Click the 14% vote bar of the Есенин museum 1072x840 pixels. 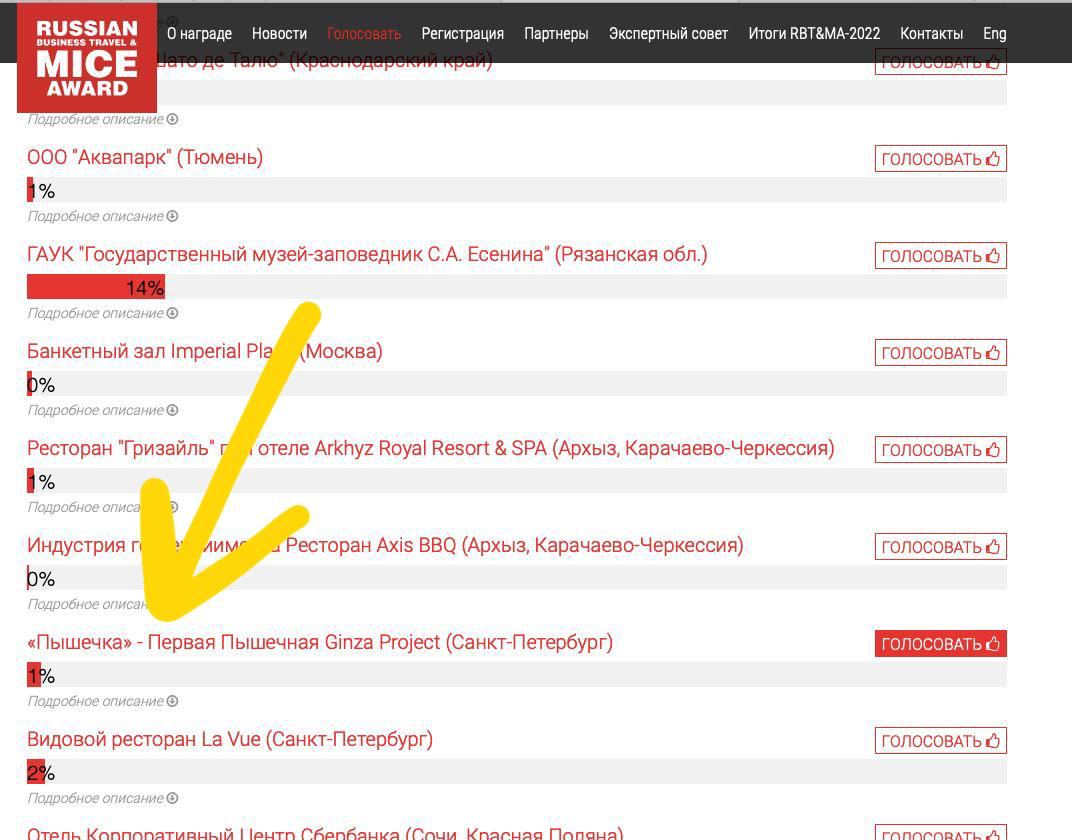[517, 287]
